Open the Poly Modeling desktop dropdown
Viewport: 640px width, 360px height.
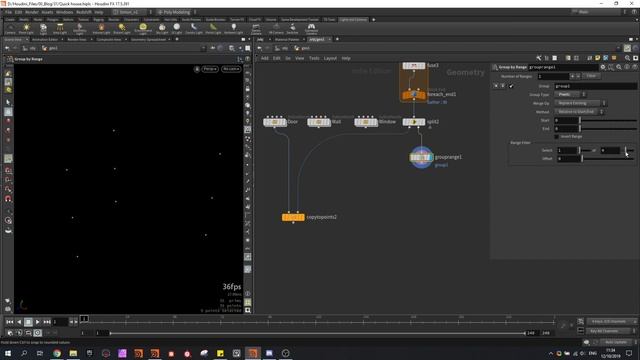177,12
